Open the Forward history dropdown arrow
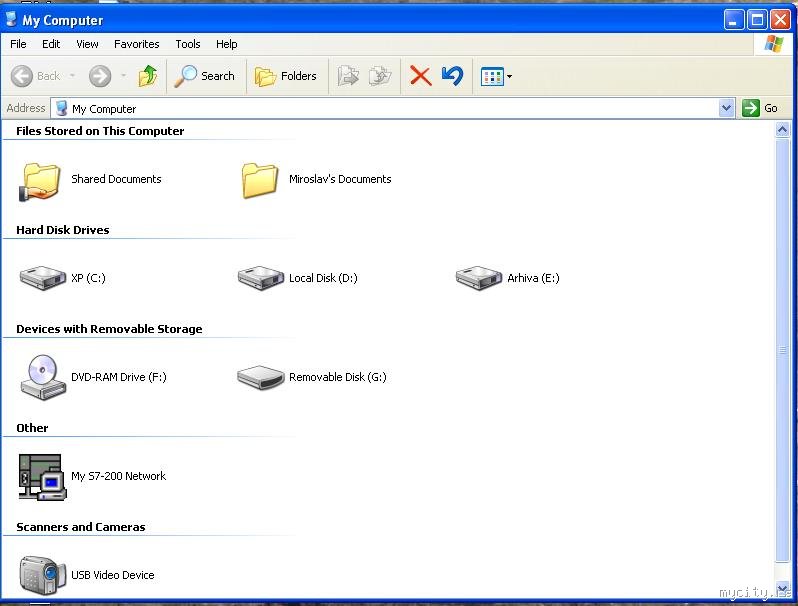This screenshot has width=798, height=606. 123,76
